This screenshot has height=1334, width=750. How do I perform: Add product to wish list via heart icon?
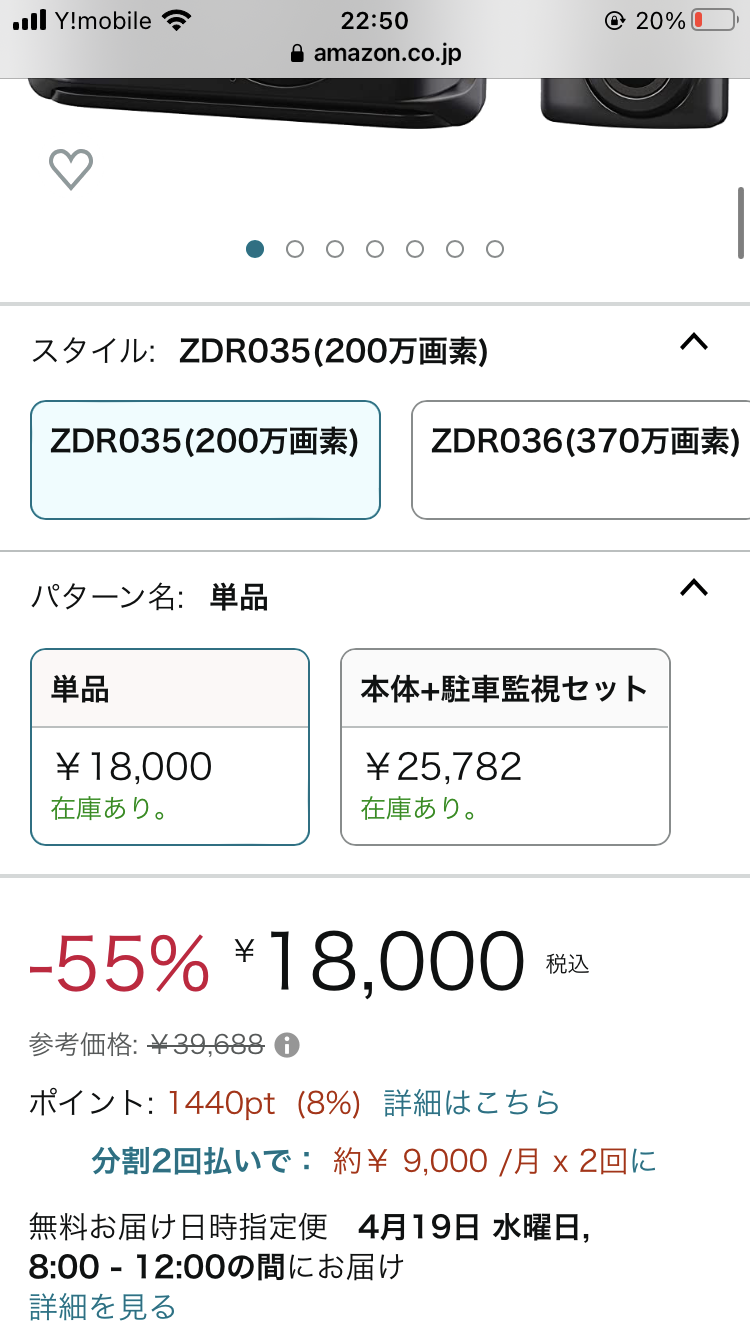70,168
